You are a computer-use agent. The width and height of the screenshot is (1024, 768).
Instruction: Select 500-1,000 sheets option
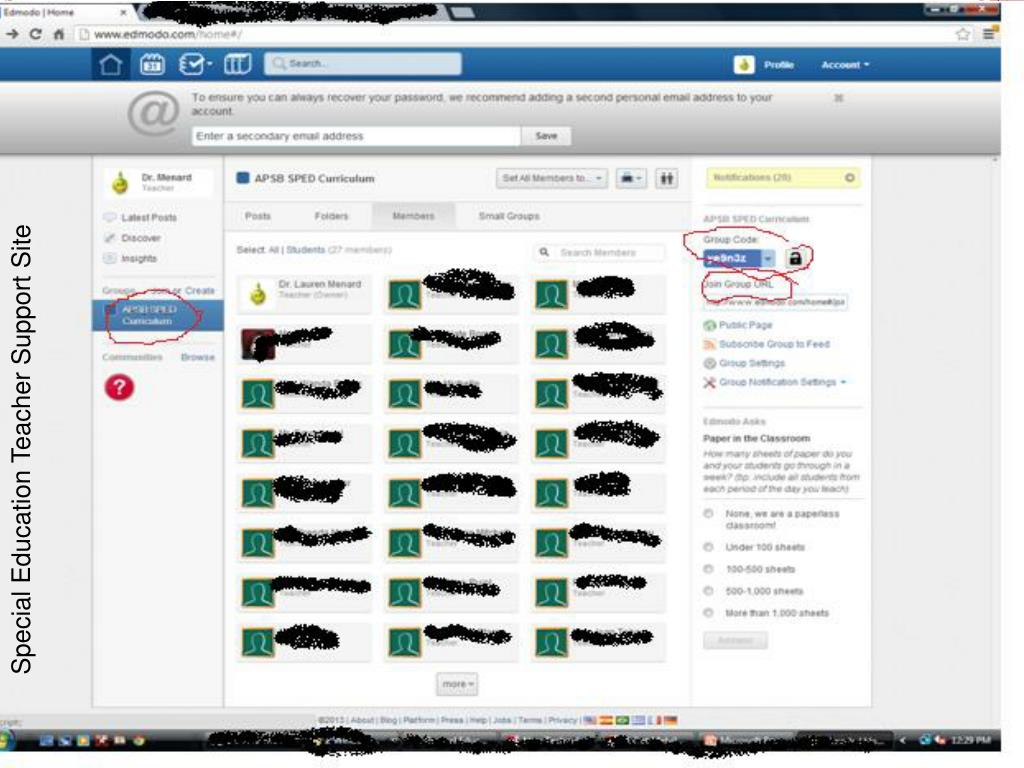pos(709,591)
